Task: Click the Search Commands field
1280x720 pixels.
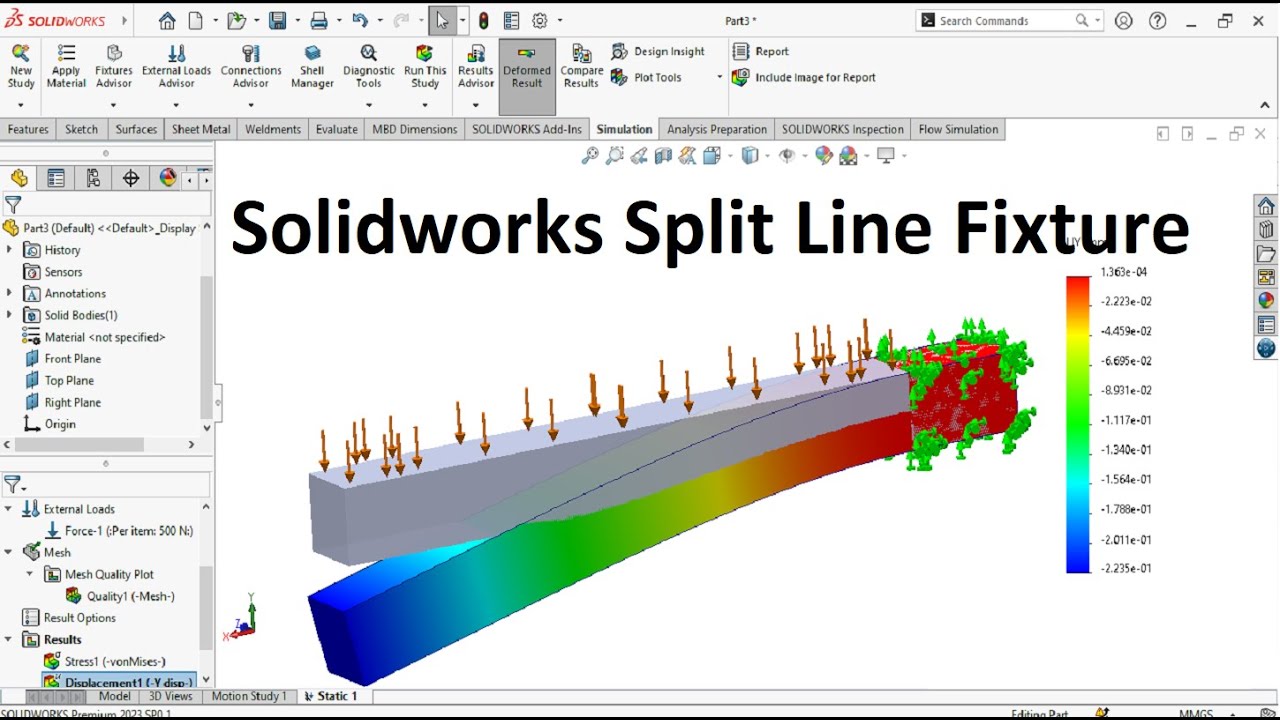Action: click(1008, 21)
